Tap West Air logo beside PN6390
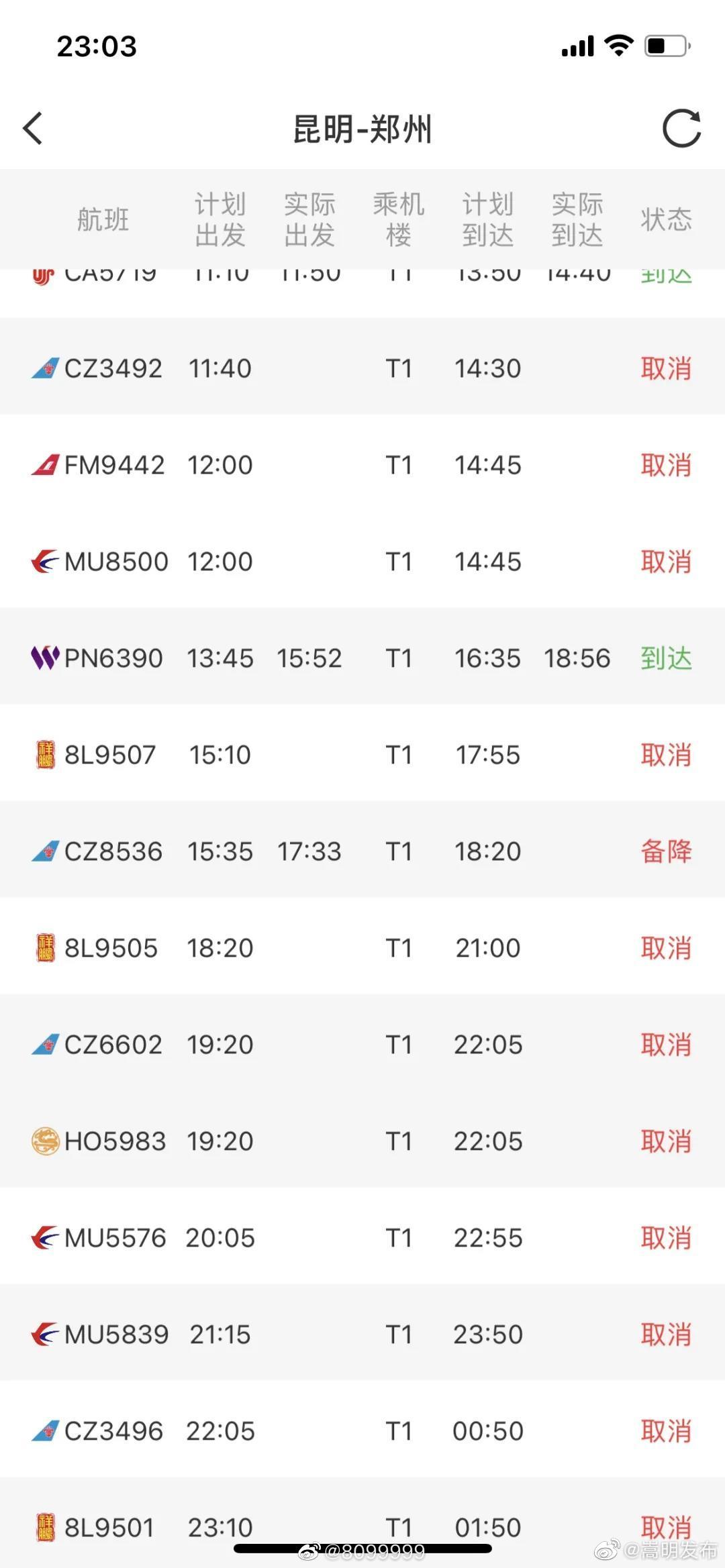This screenshot has height=1568, width=725. [x=46, y=658]
